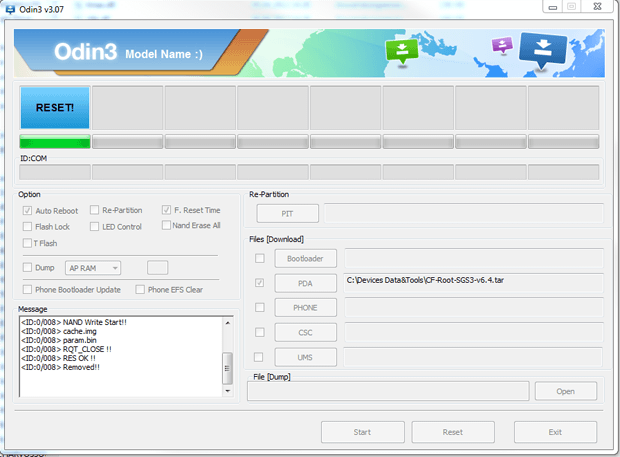Screen dimensions: 620x457
Task: Enable the LED Control checkbox
Action: click(x=94, y=227)
